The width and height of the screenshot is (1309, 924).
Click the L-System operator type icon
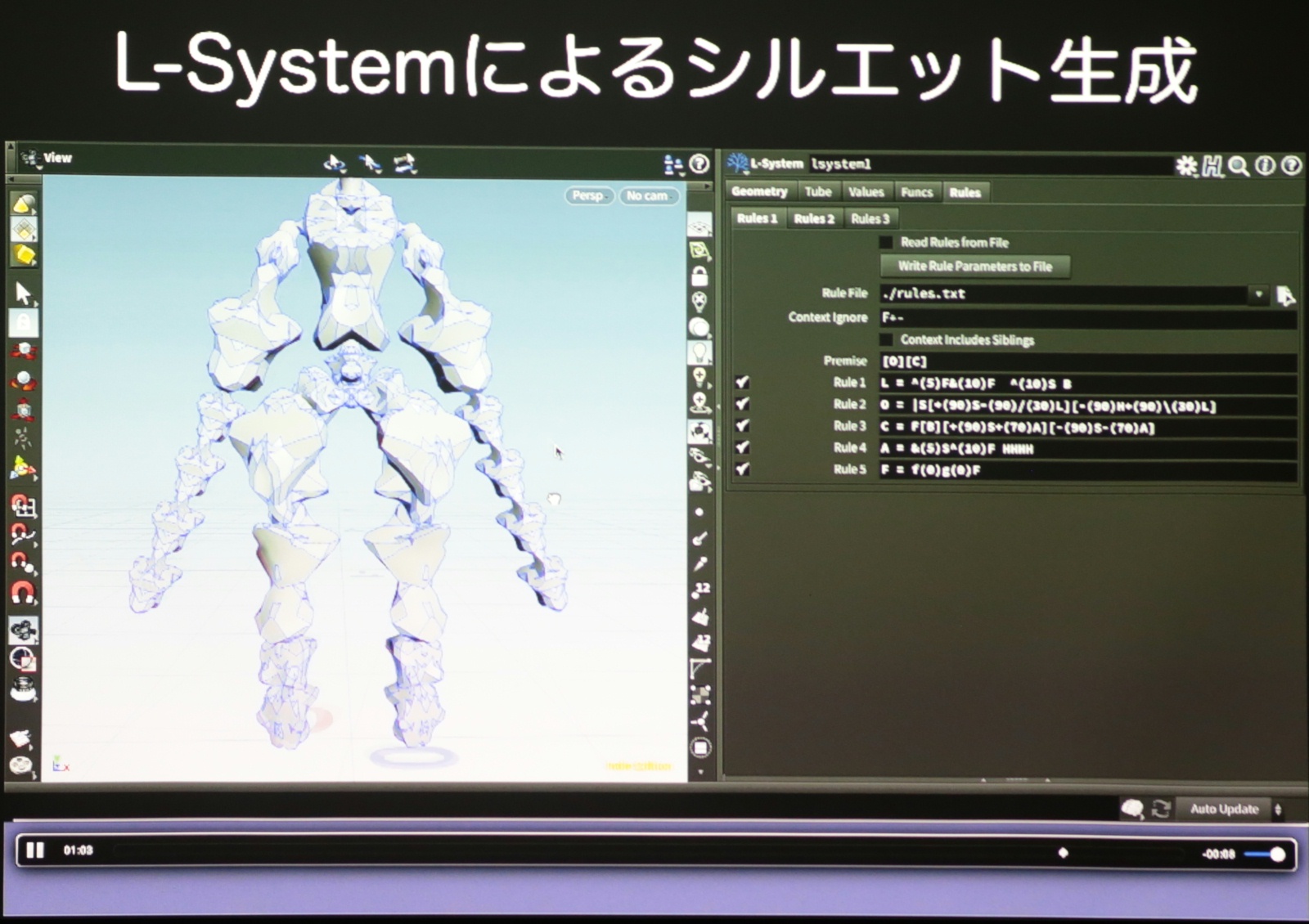pos(737,163)
